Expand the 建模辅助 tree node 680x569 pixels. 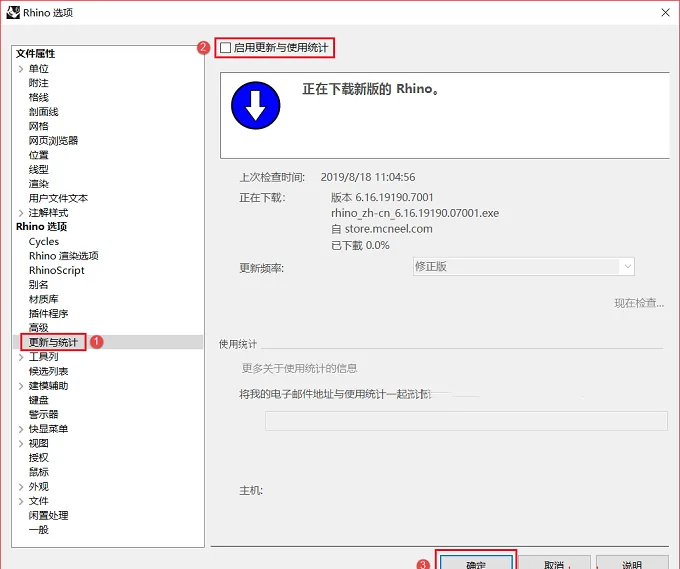(21, 386)
